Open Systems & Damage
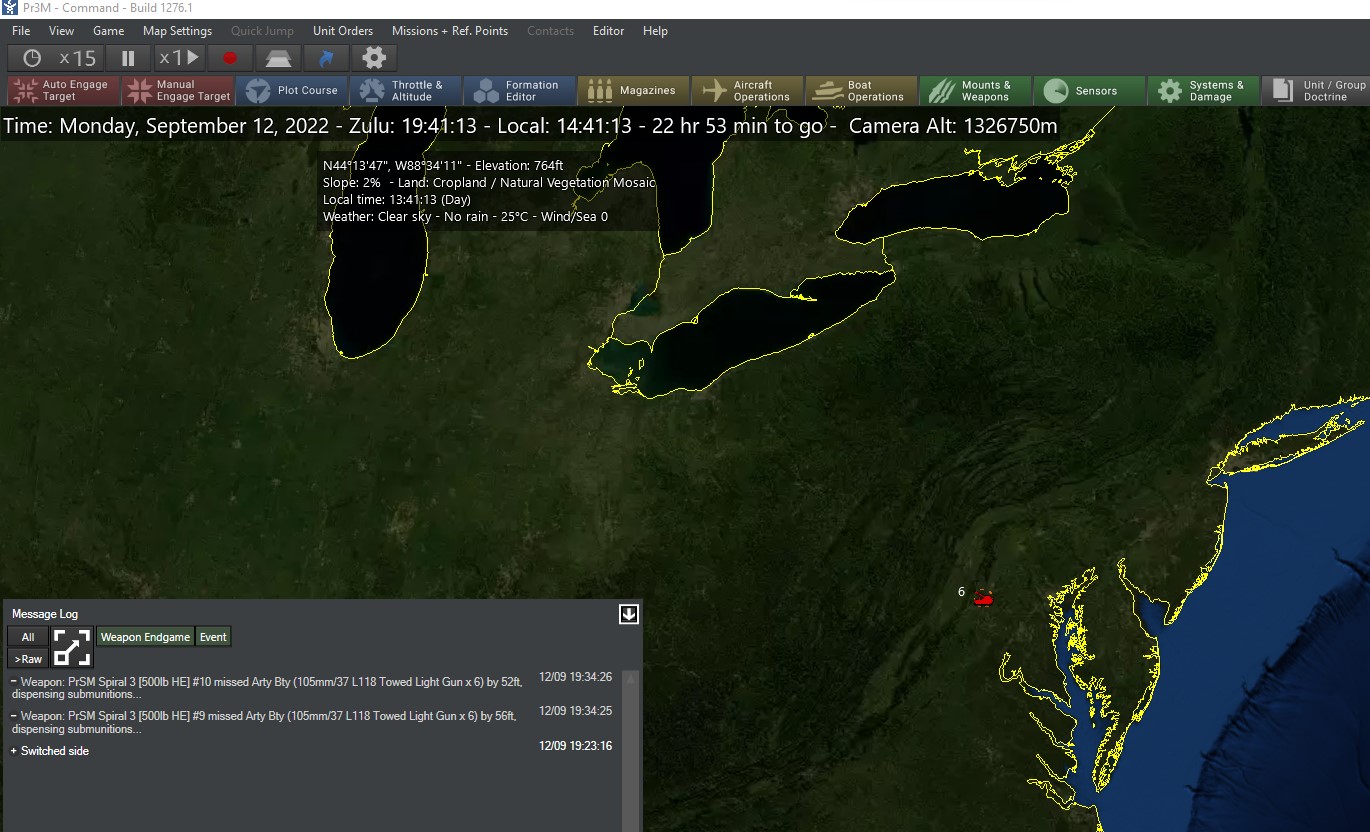 tap(1203, 90)
